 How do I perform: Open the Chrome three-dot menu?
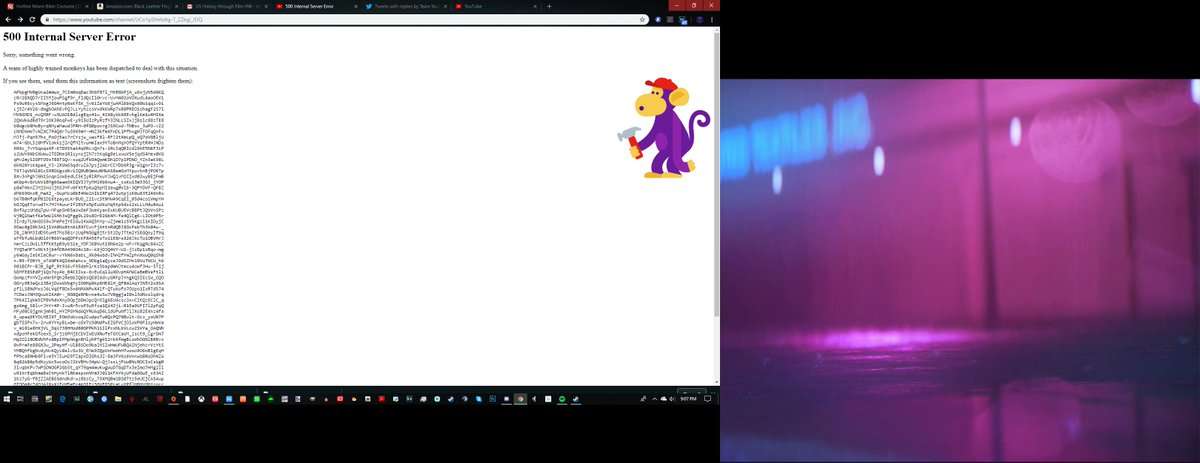(x=713, y=19)
